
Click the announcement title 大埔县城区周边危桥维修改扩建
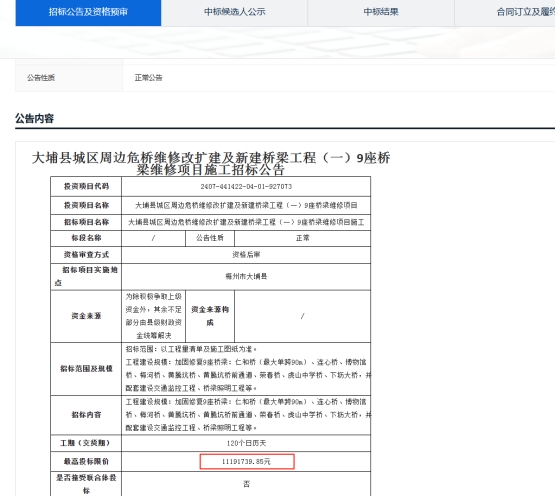click(x=211, y=163)
